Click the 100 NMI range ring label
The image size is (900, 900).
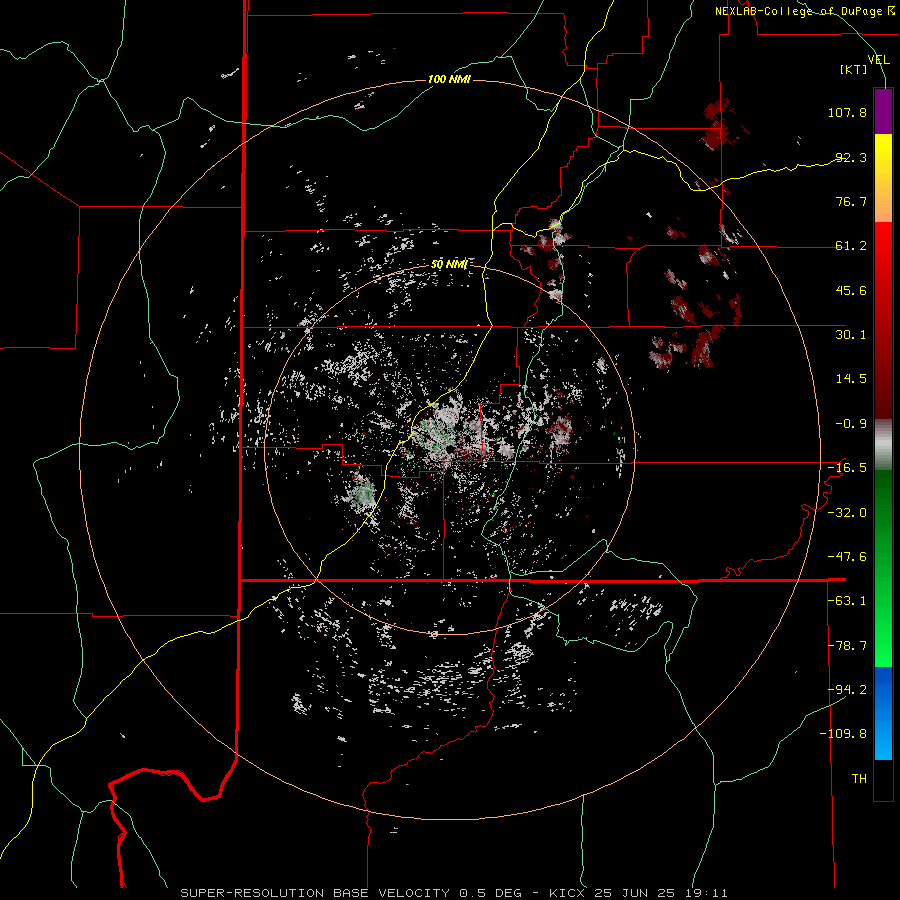449,79
